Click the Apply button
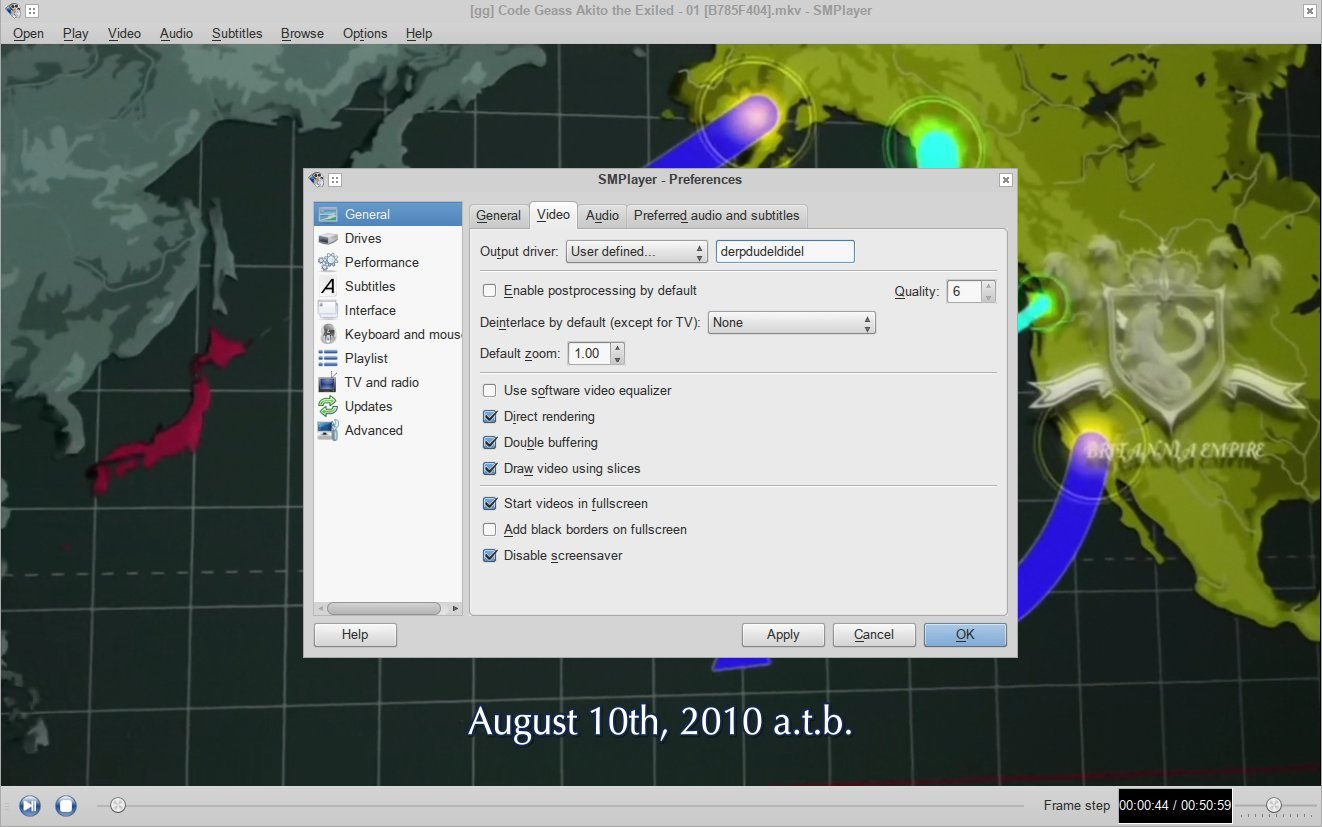This screenshot has height=827, width=1322. tap(783, 635)
